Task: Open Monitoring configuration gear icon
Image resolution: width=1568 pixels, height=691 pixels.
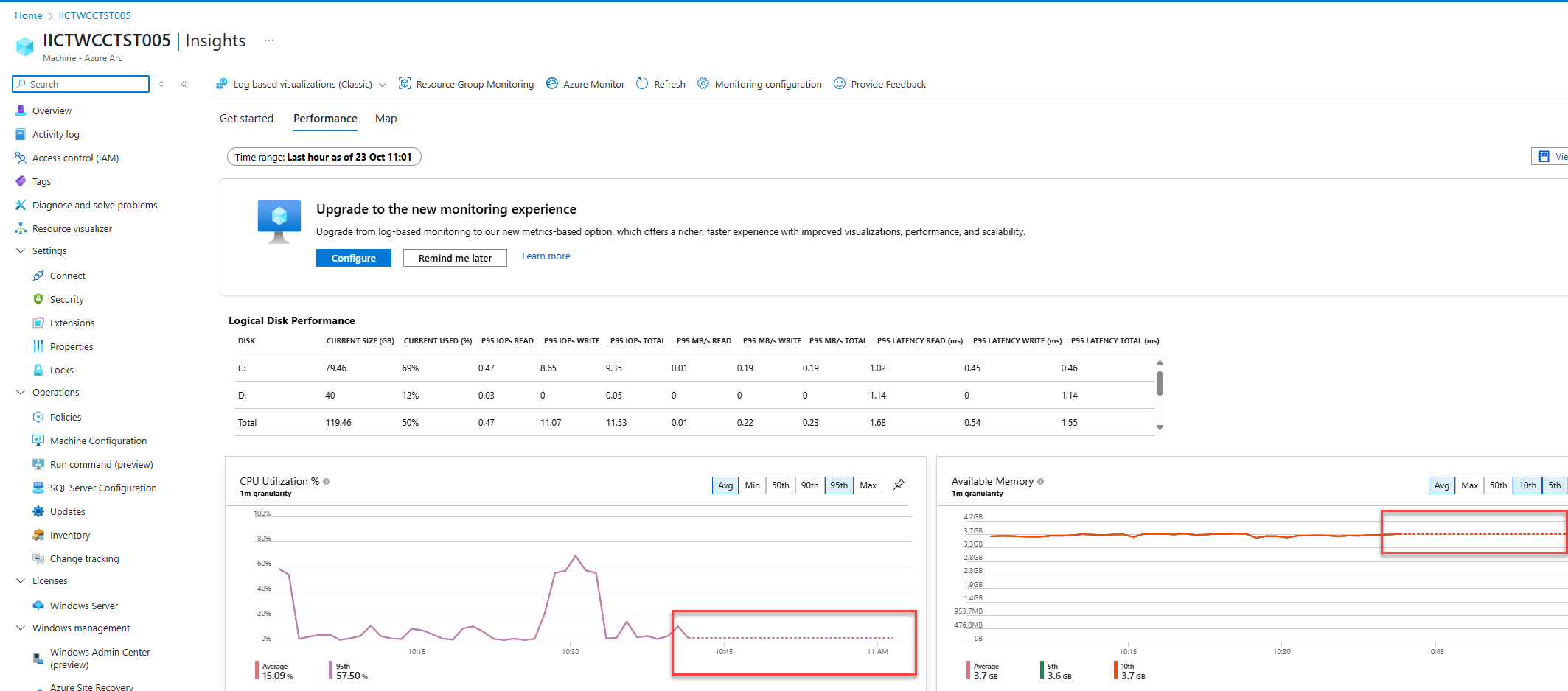Action: 703,84
